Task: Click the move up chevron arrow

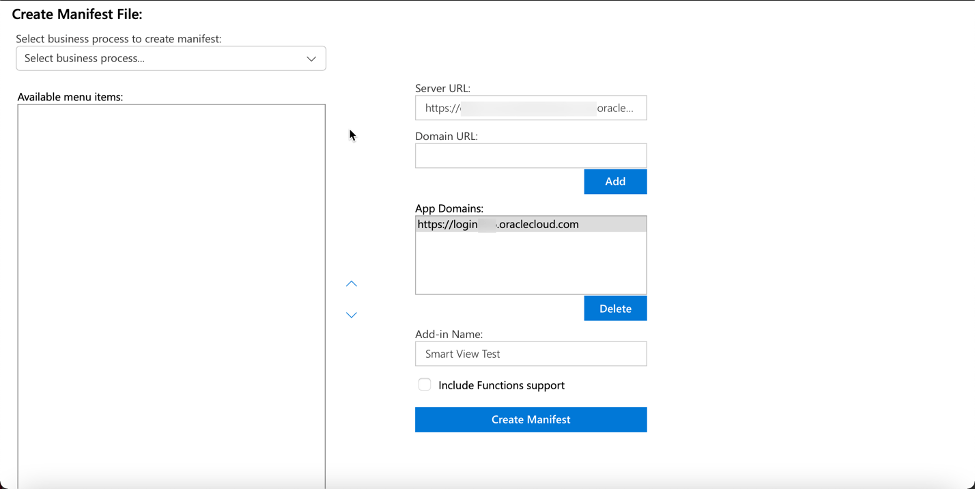Action: tap(351, 284)
